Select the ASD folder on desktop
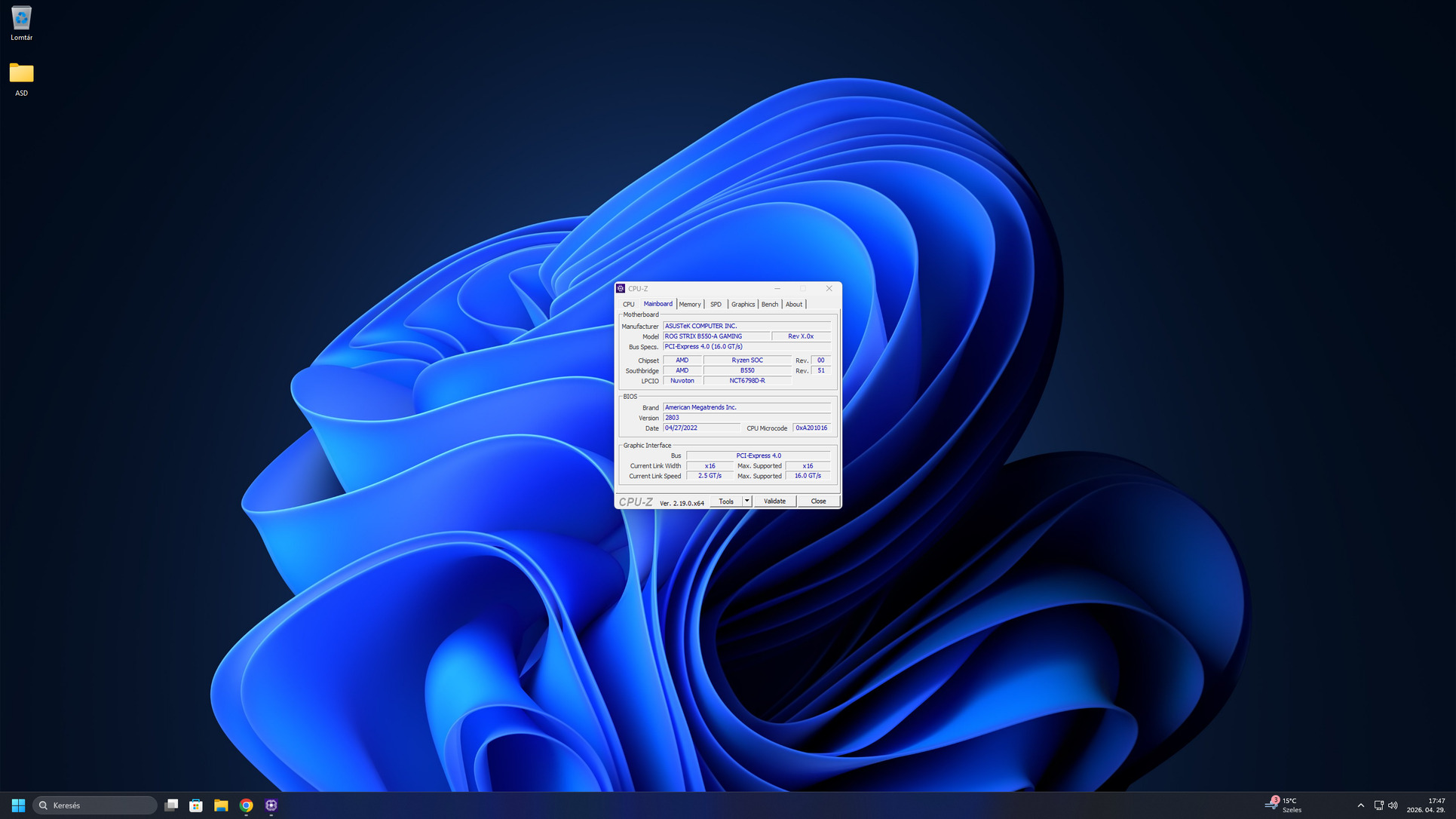Screen dimensions: 1456x819 tap(21, 79)
